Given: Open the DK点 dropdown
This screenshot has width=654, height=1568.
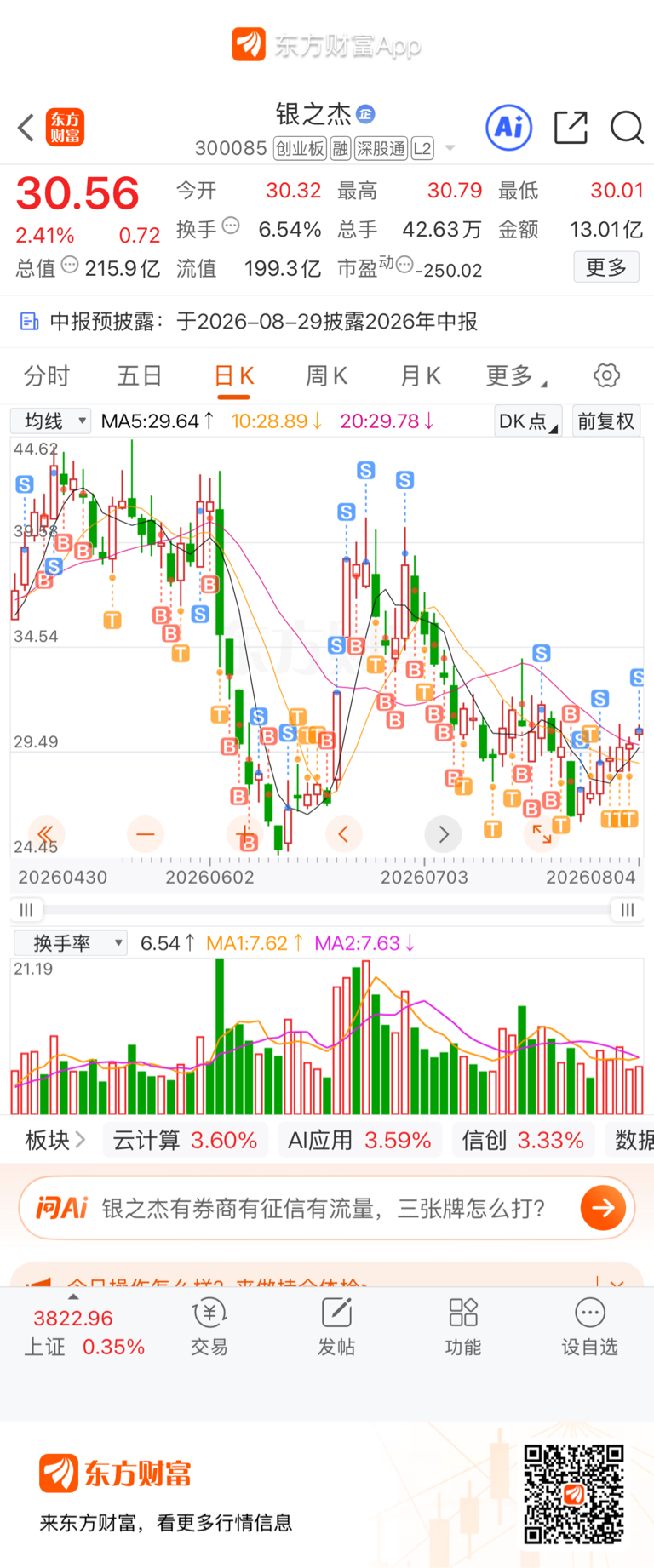Looking at the screenshot, I should 528,421.
